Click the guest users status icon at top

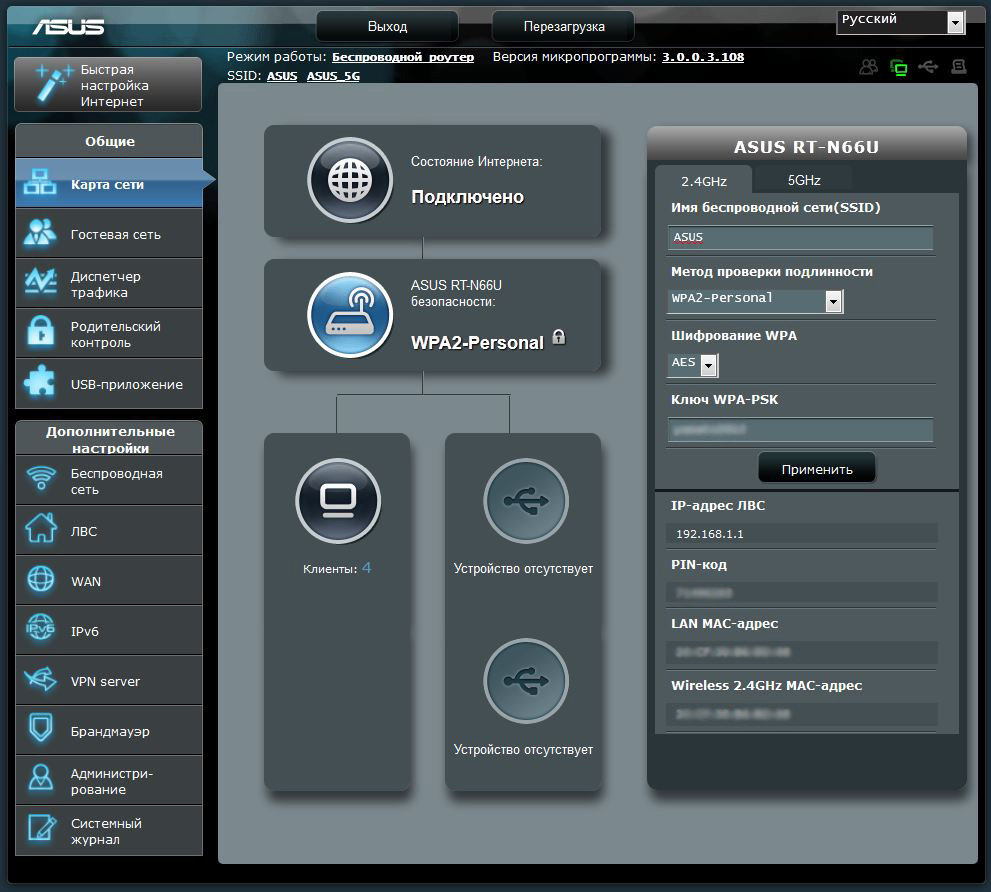[x=869, y=66]
